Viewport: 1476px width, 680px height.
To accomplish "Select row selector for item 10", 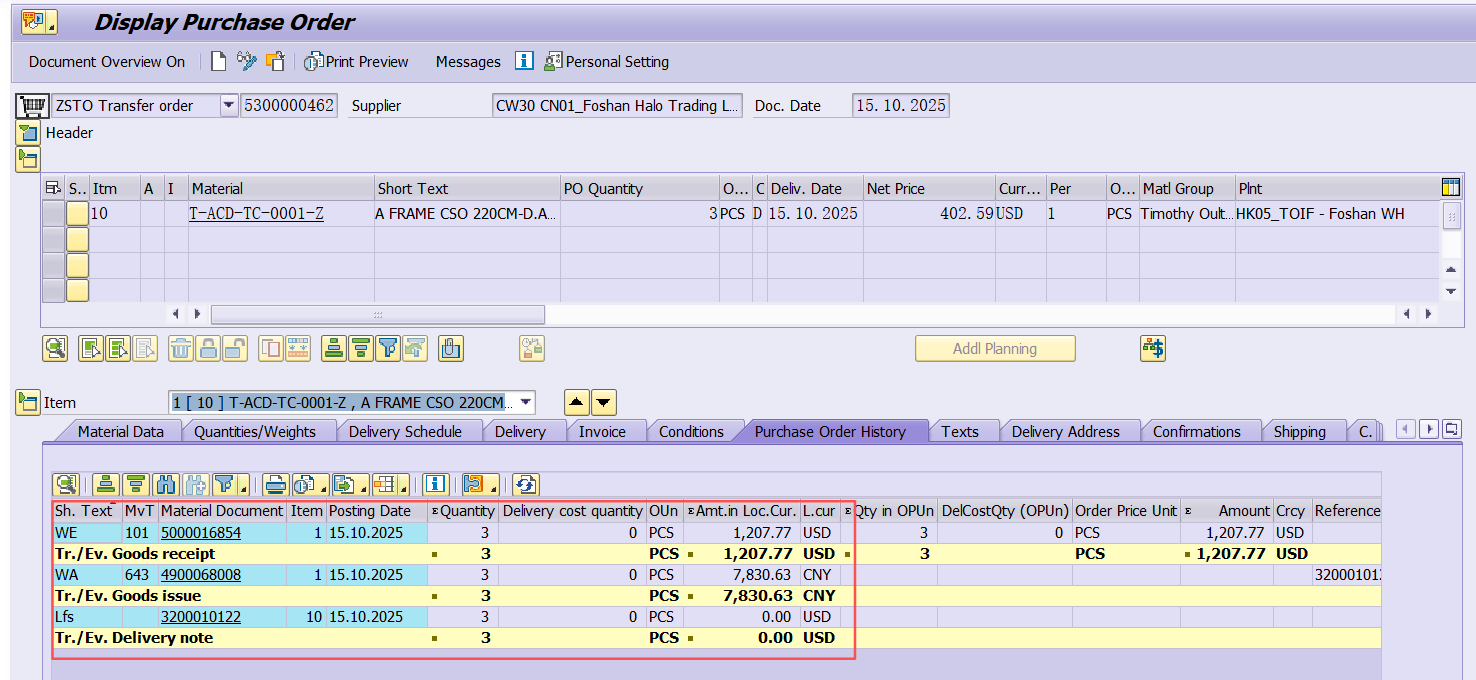I will point(53,214).
